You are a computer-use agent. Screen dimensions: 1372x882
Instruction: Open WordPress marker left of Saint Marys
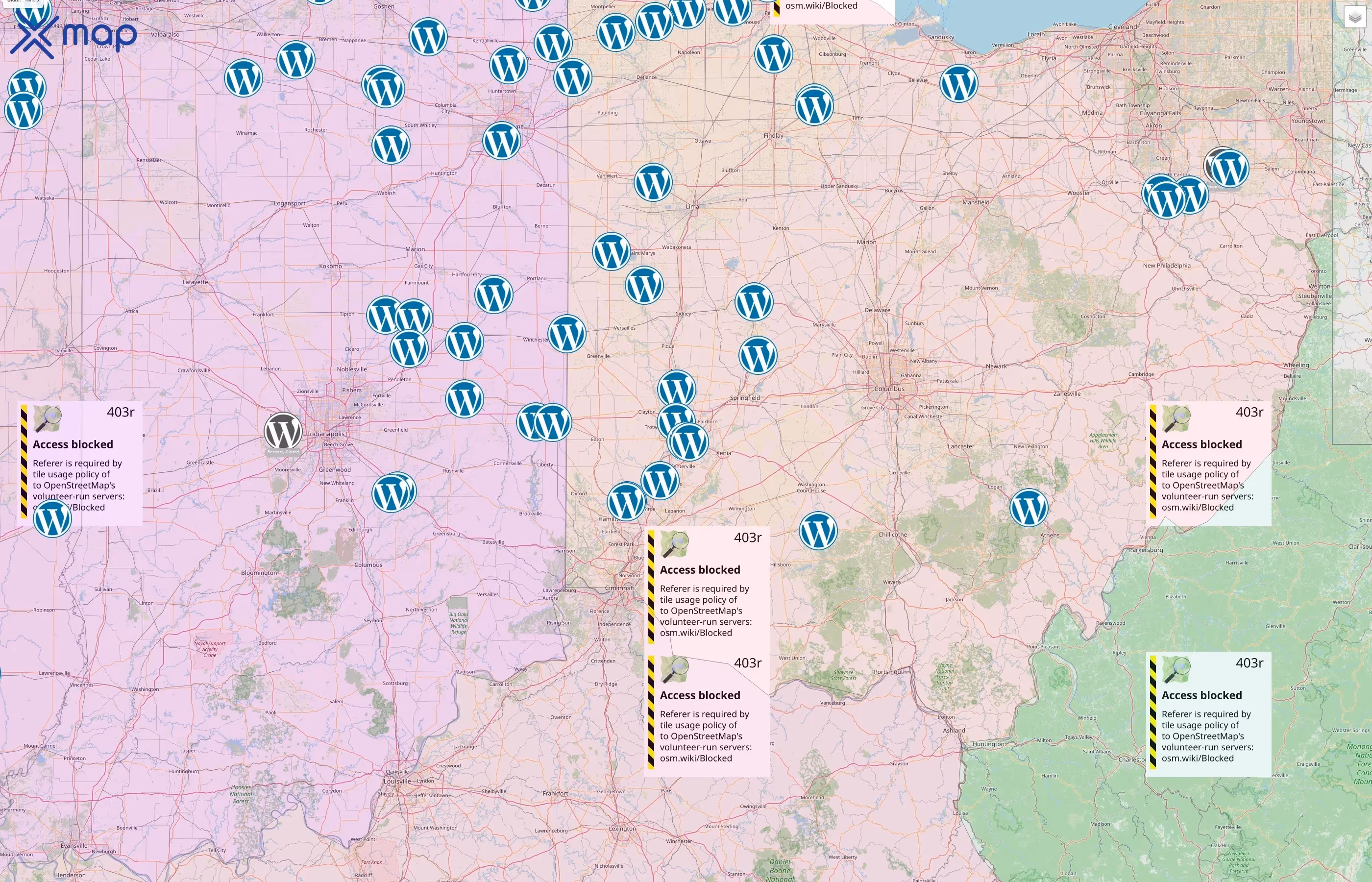point(612,251)
